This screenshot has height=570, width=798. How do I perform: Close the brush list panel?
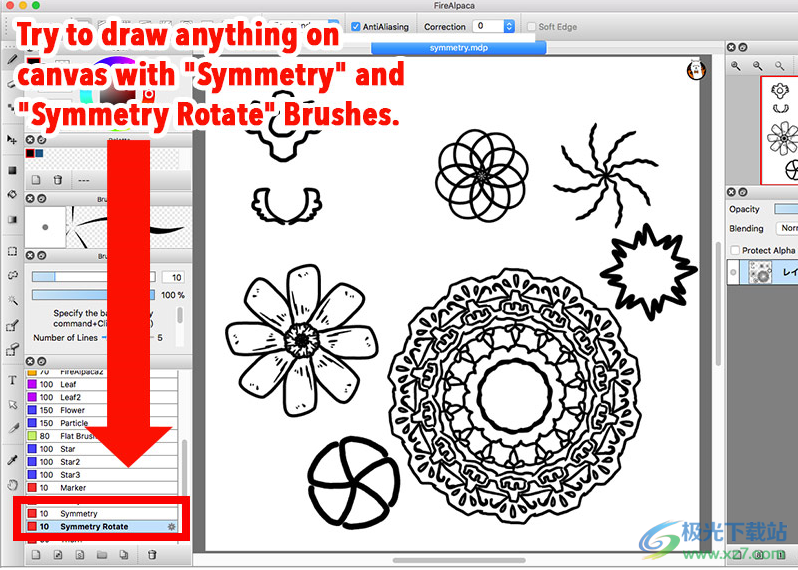pos(30,361)
